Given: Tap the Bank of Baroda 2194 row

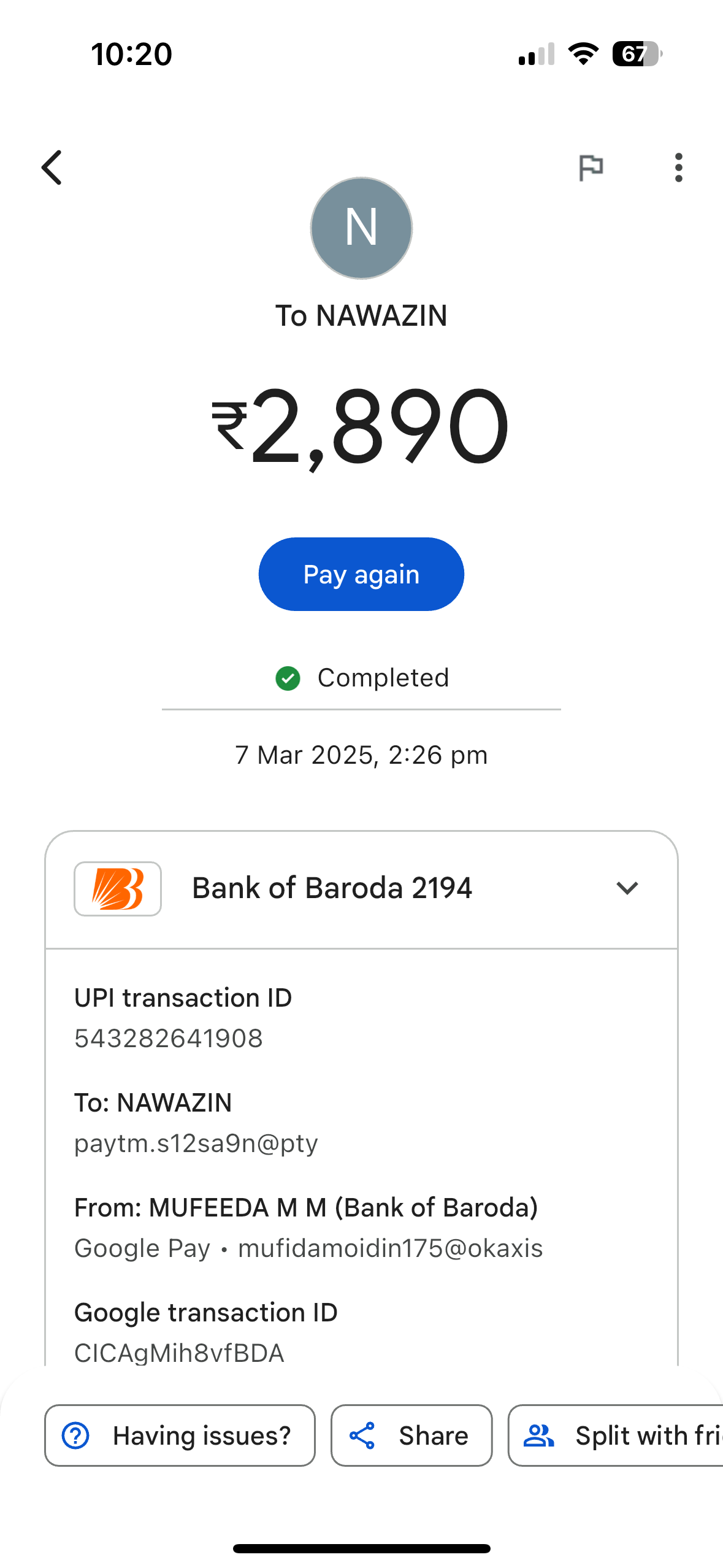Looking at the screenshot, I should [332, 888].
